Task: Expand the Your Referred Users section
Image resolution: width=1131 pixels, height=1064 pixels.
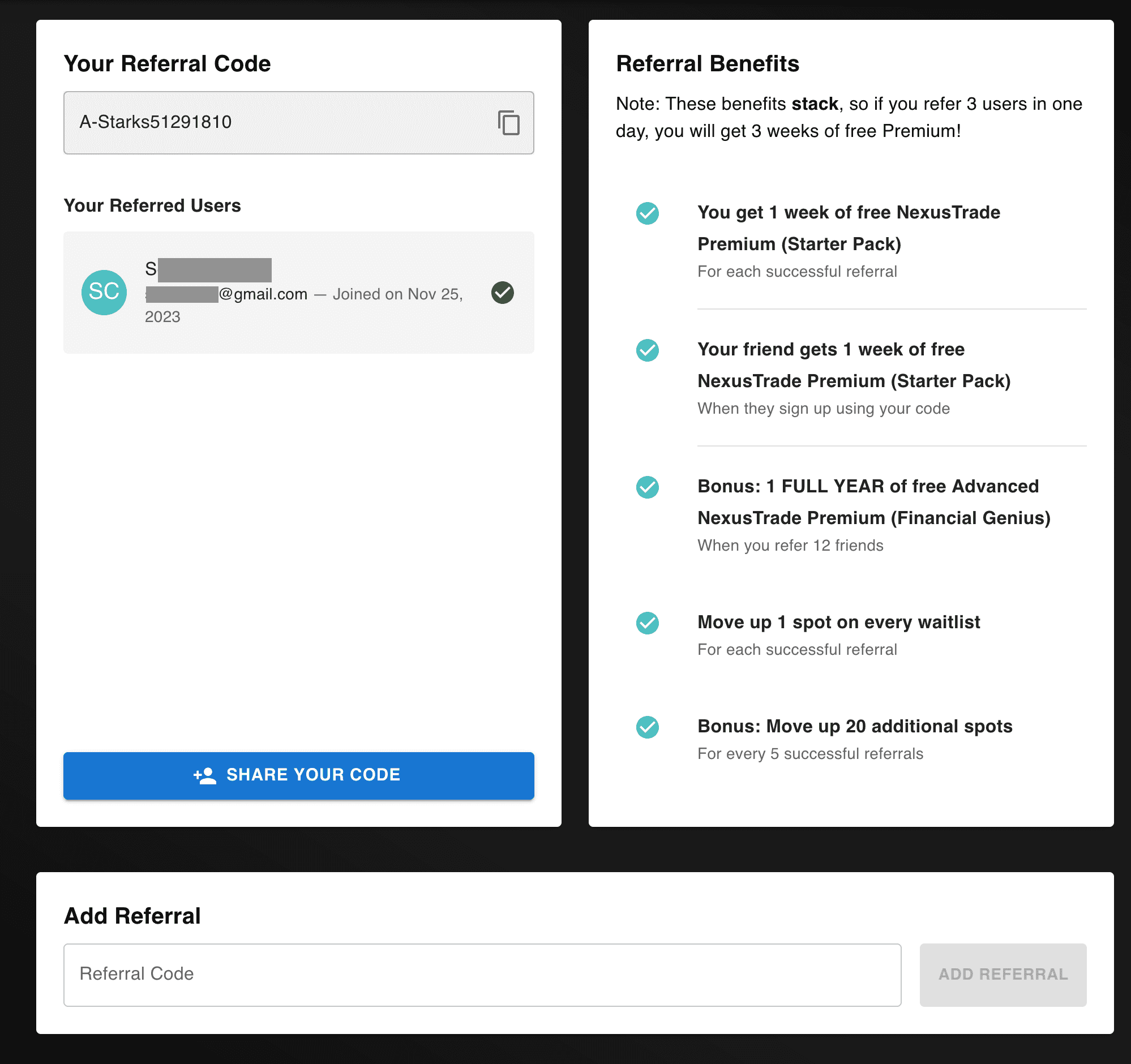Action: tap(152, 206)
